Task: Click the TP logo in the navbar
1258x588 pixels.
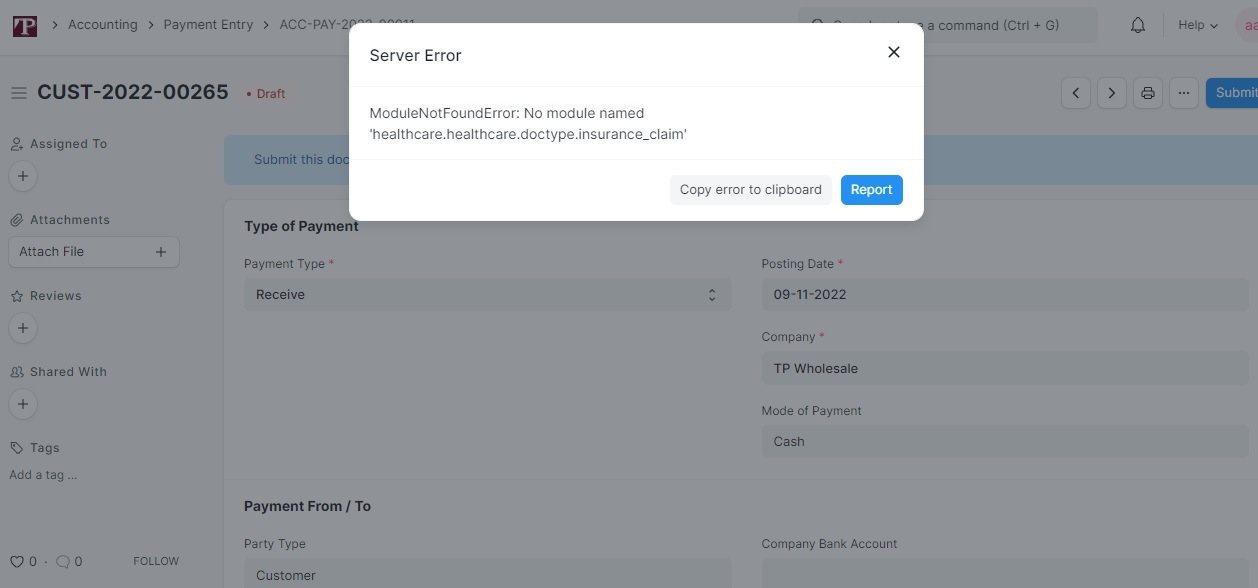Action: [22, 24]
